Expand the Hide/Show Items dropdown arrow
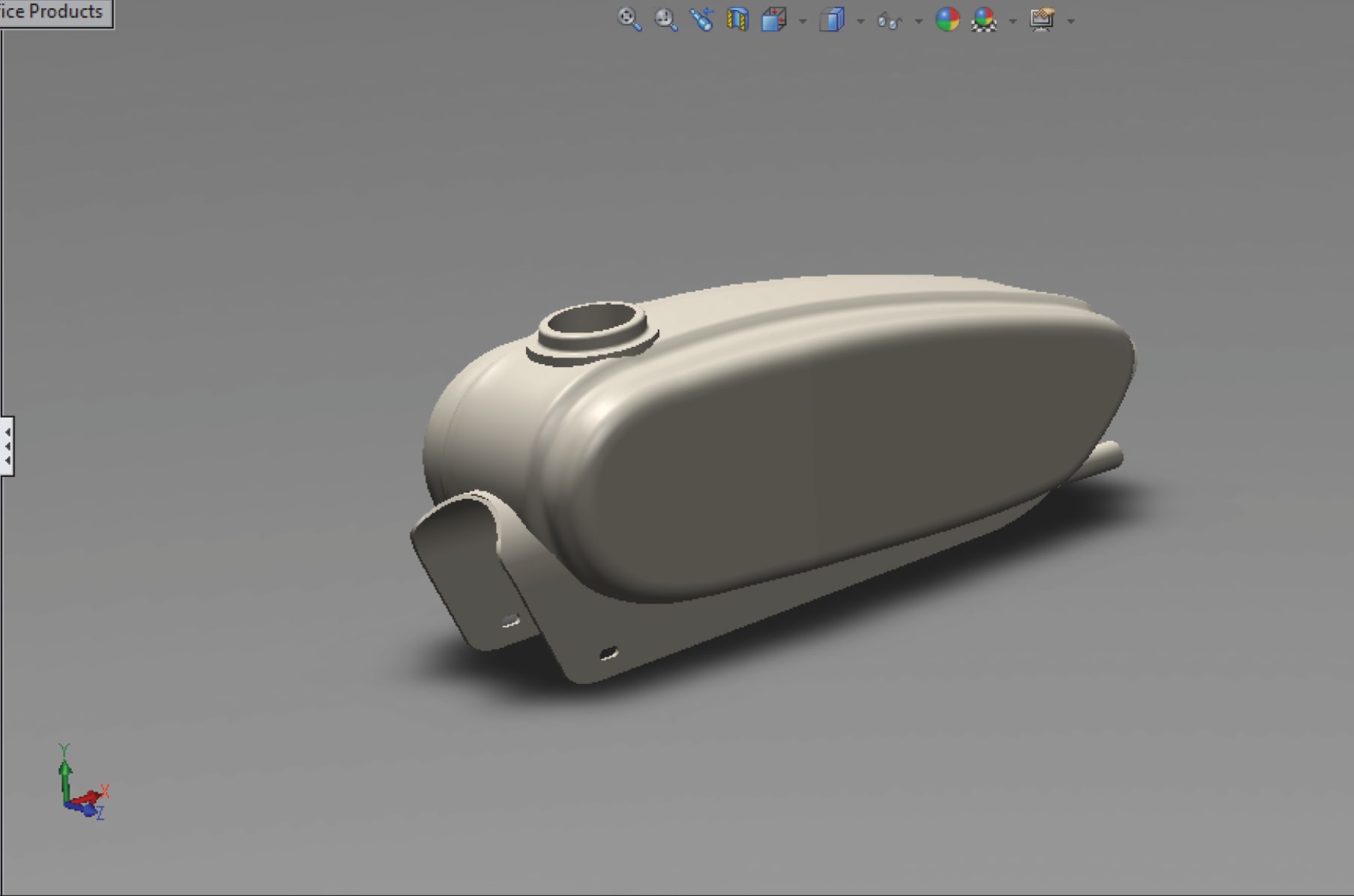Screen dimensions: 1354x896 (917, 21)
